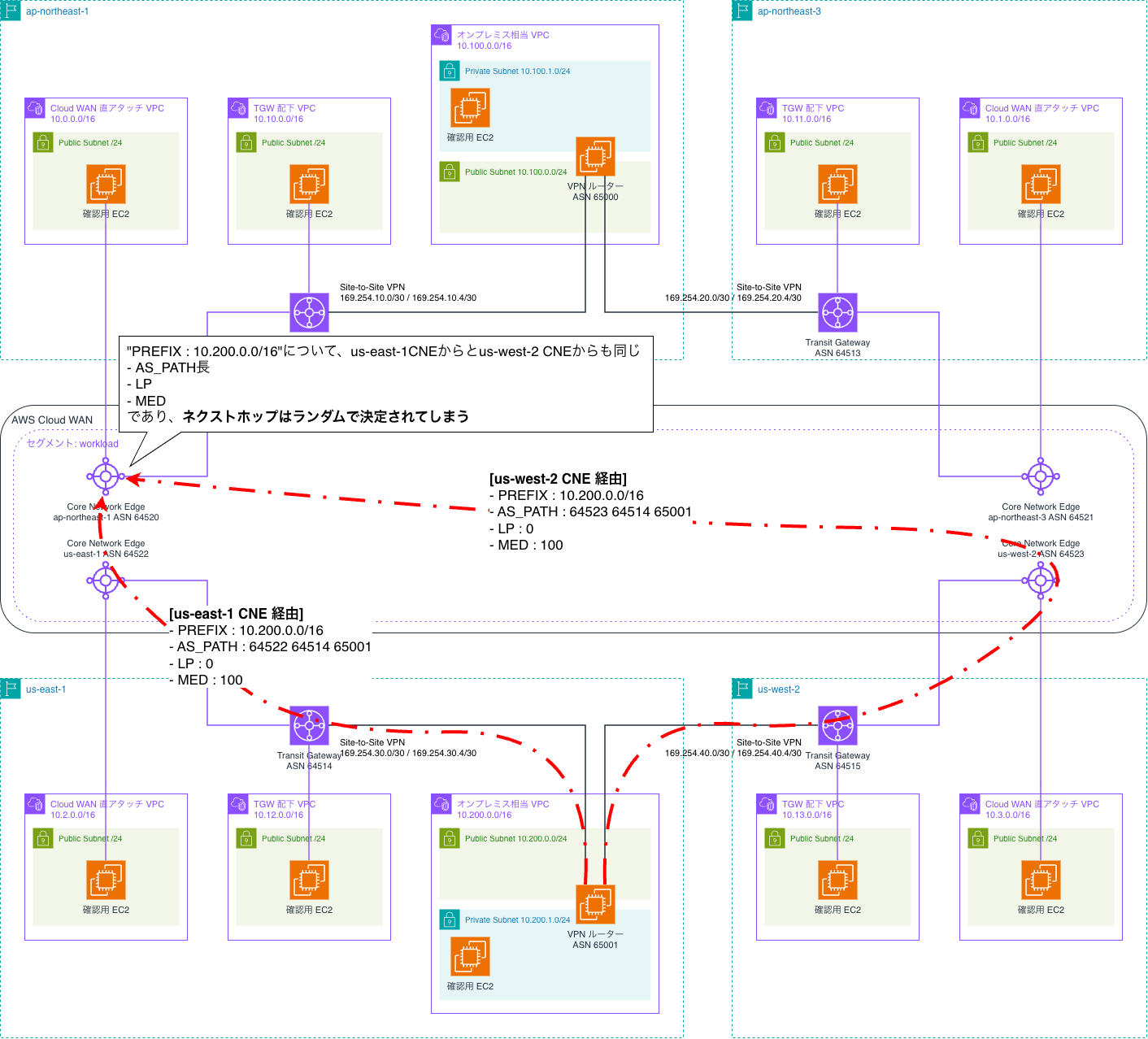Screen dimensions: 1148x1039
Task: Click the Site-to-Site VPN 169.254.40.0/30 label
Action: (x=733, y=748)
